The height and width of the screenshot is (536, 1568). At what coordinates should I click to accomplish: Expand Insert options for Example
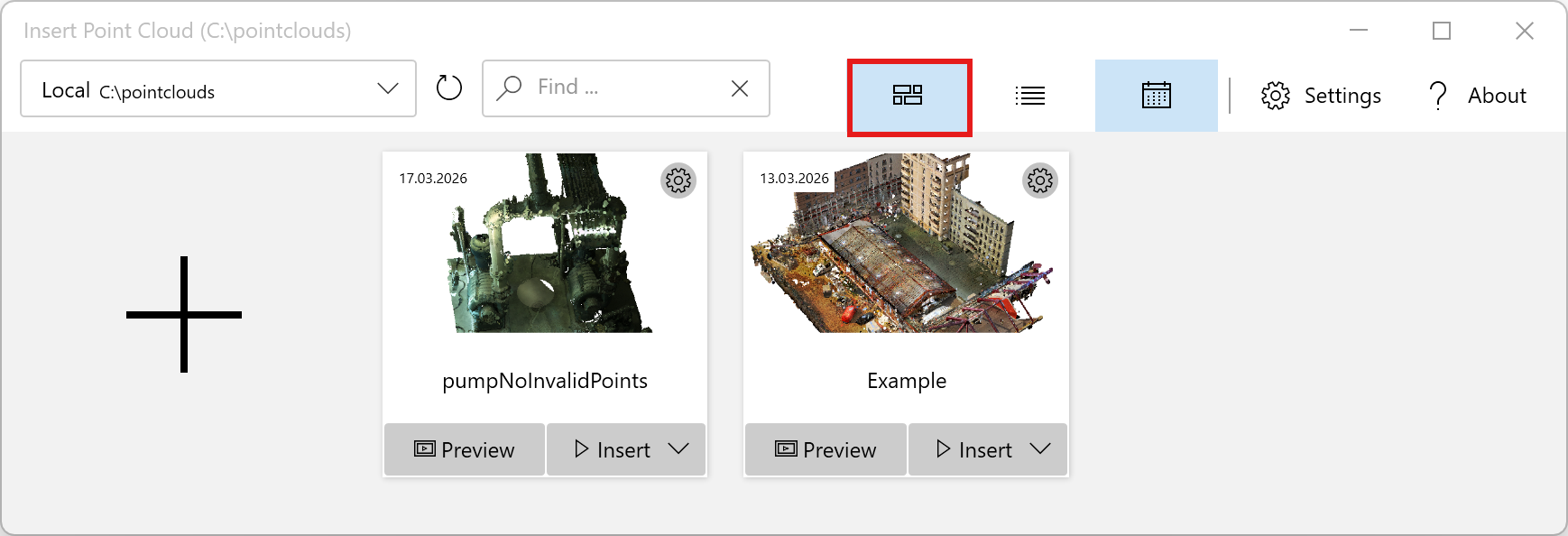(1040, 449)
